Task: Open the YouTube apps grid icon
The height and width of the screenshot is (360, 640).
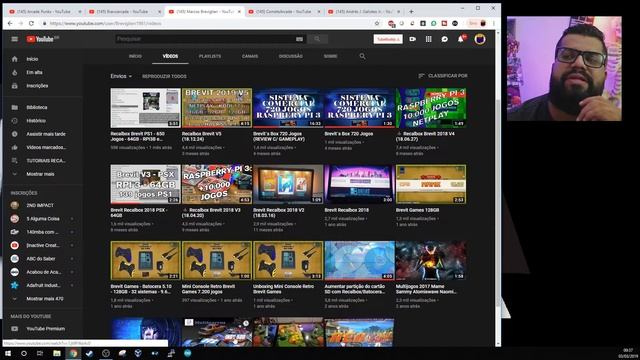Action: pyautogui.click(x=429, y=39)
